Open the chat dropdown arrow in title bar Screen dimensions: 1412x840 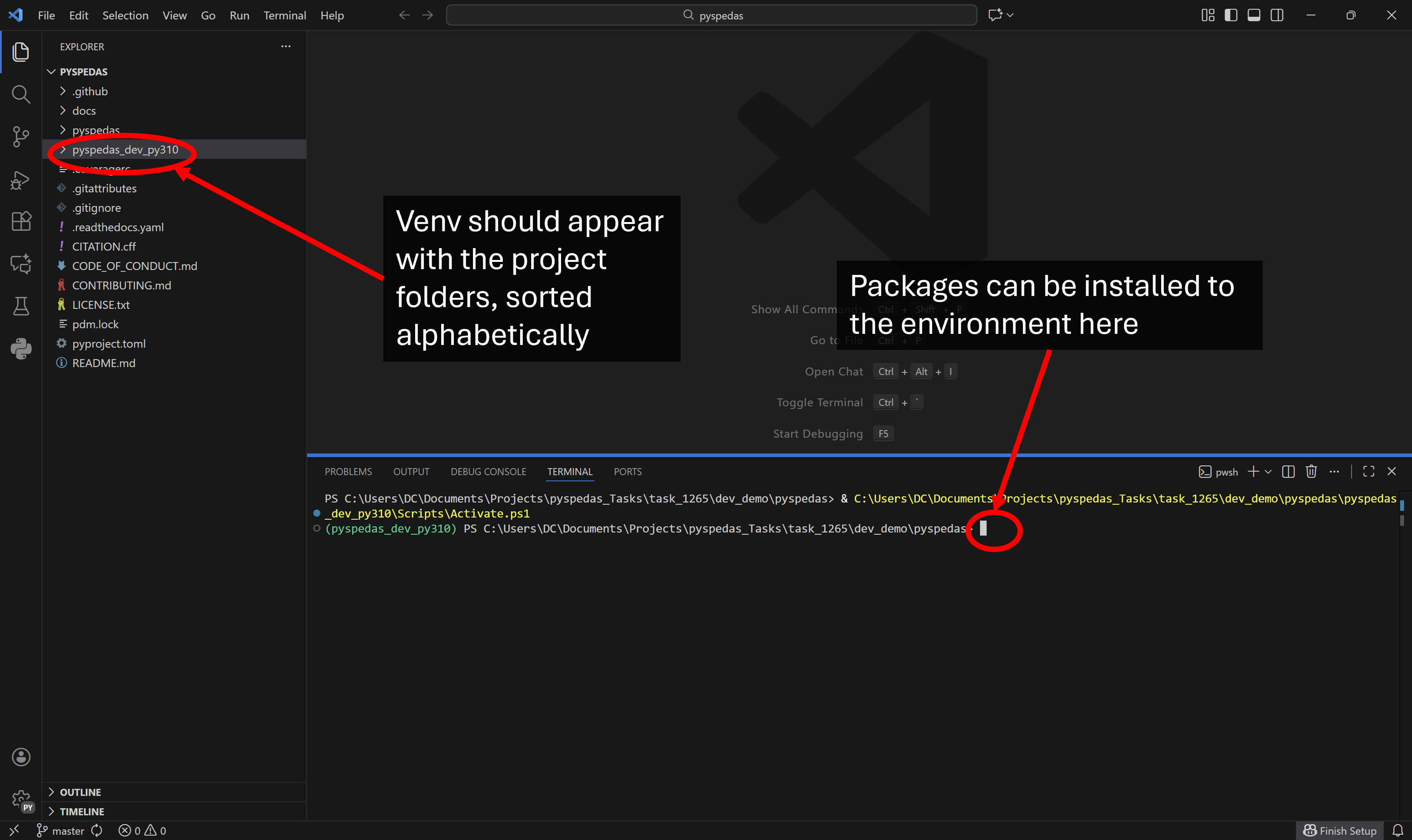tap(1010, 15)
